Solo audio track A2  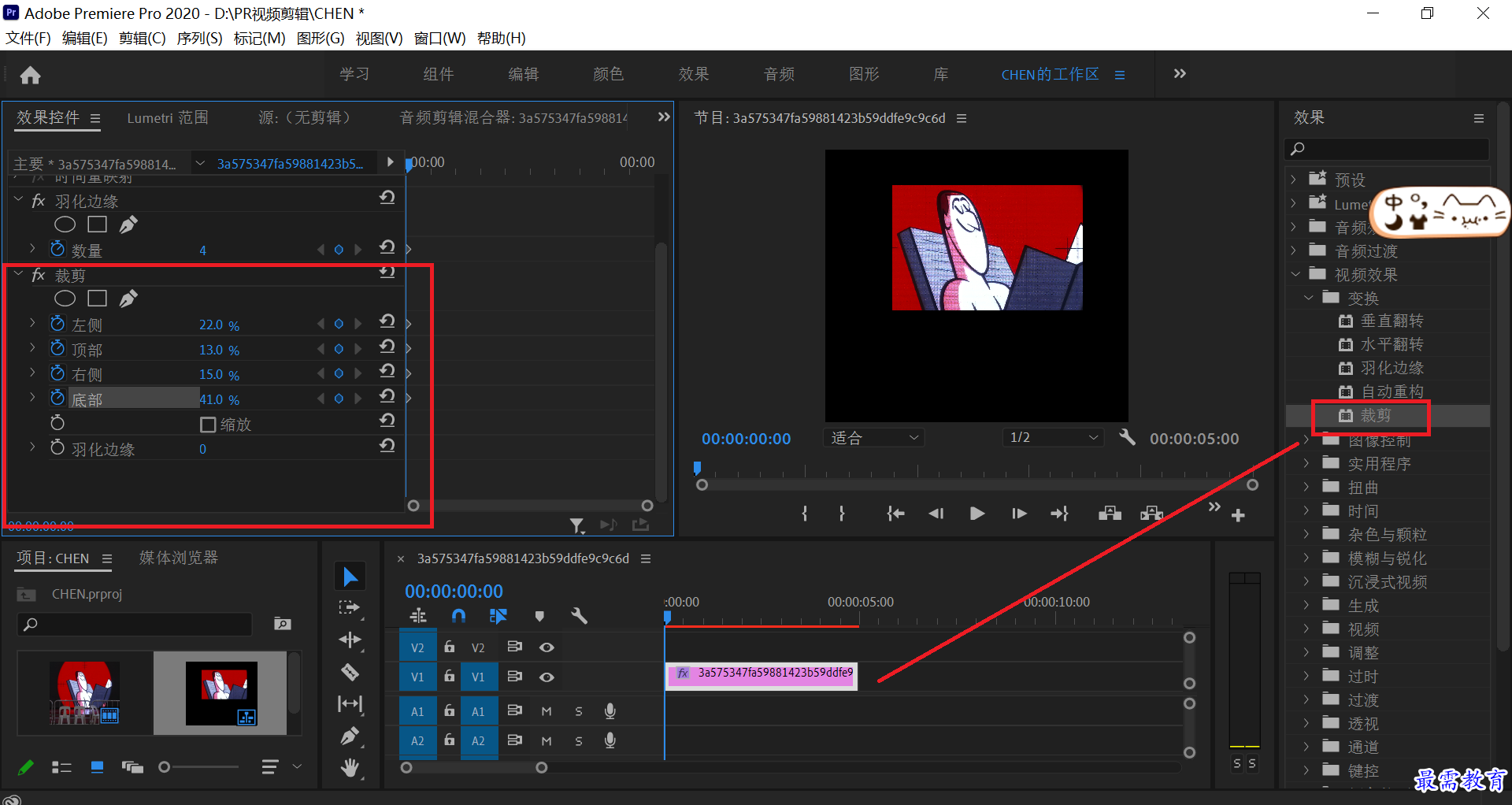[x=579, y=741]
